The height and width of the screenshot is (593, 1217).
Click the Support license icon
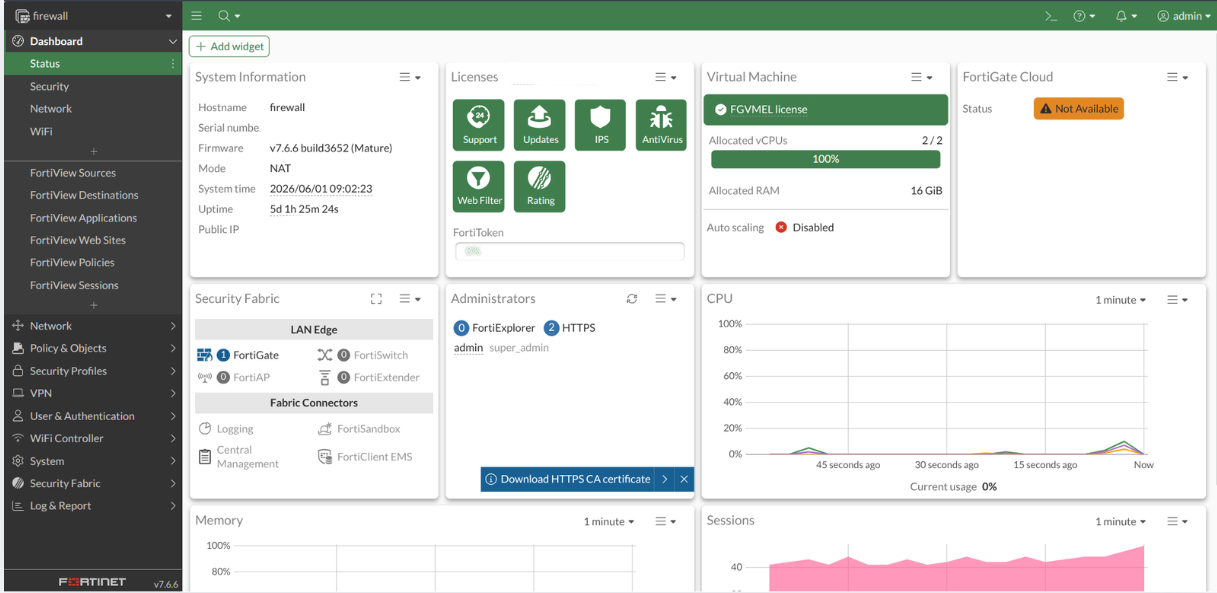479,125
